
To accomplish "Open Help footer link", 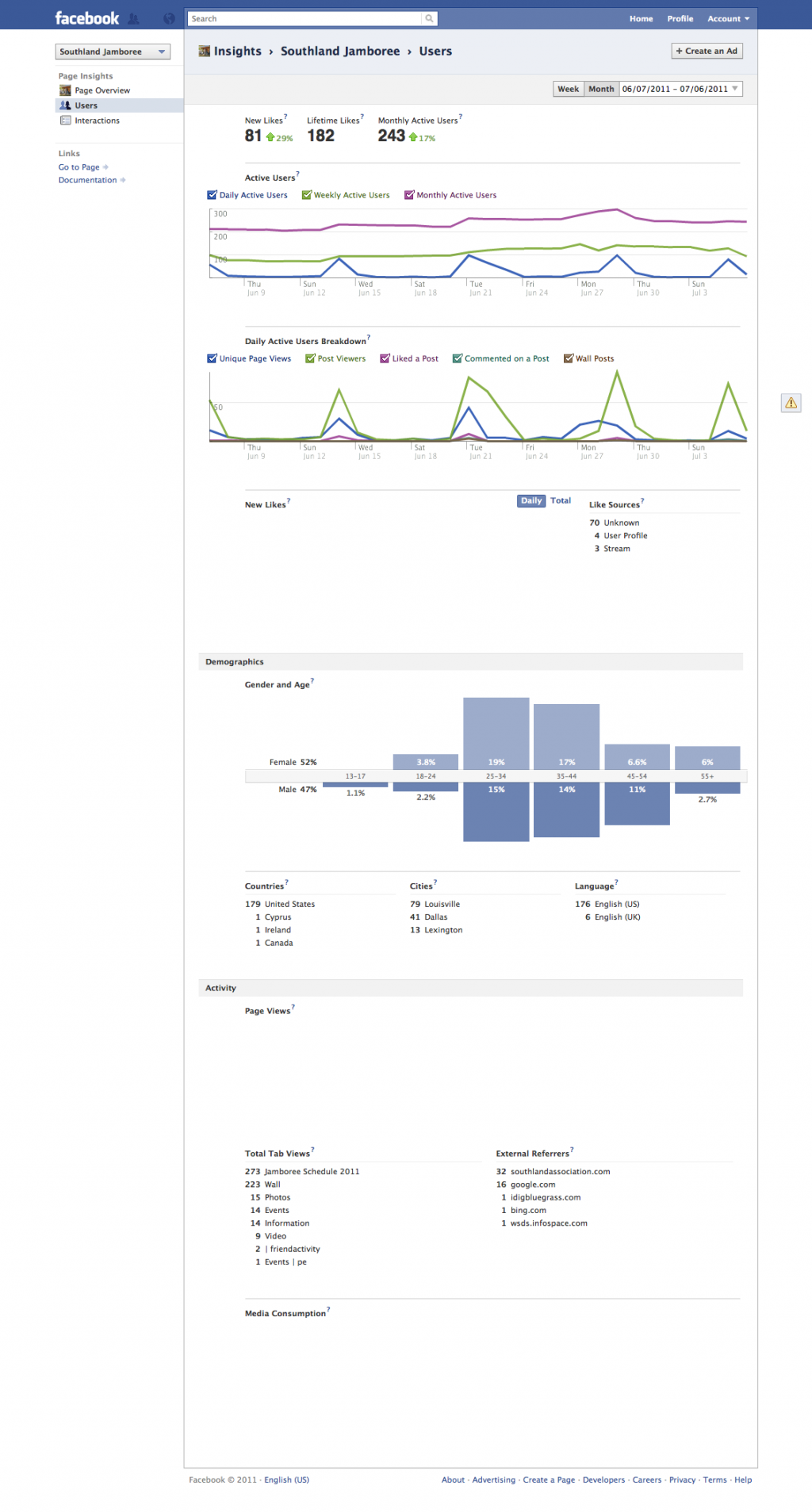I will (x=743, y=1479).
